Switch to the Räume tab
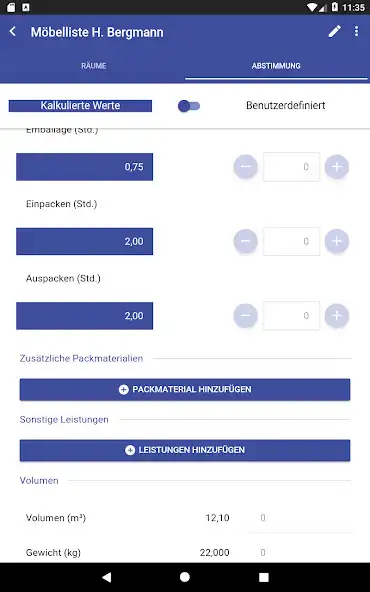The width and height of the screenshot is (370, 592). point(93,66)
